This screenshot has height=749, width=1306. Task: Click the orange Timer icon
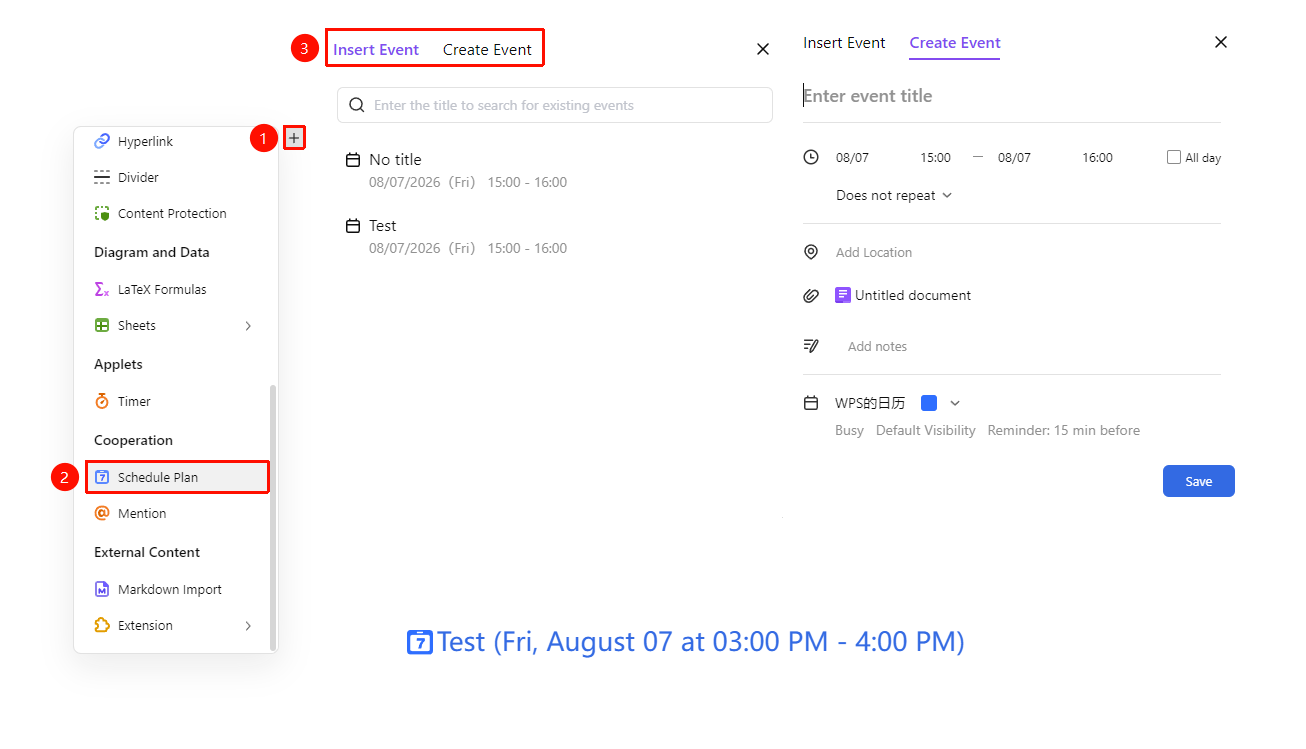click(x=101, y=401)
